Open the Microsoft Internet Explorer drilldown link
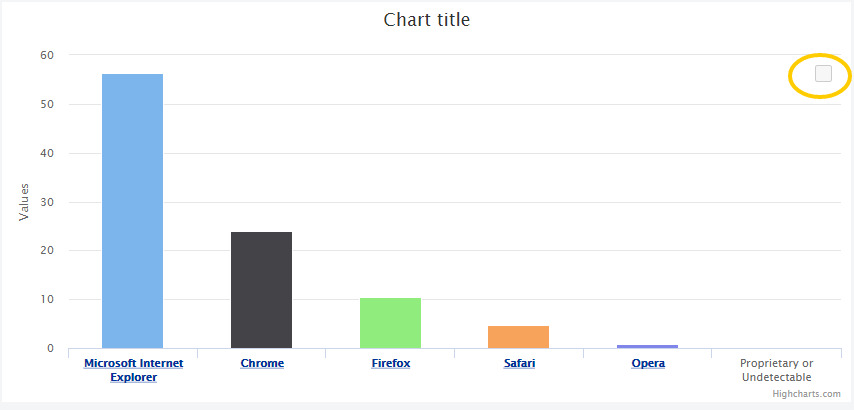This screenshot has height=410, width=854. (133, 370)
